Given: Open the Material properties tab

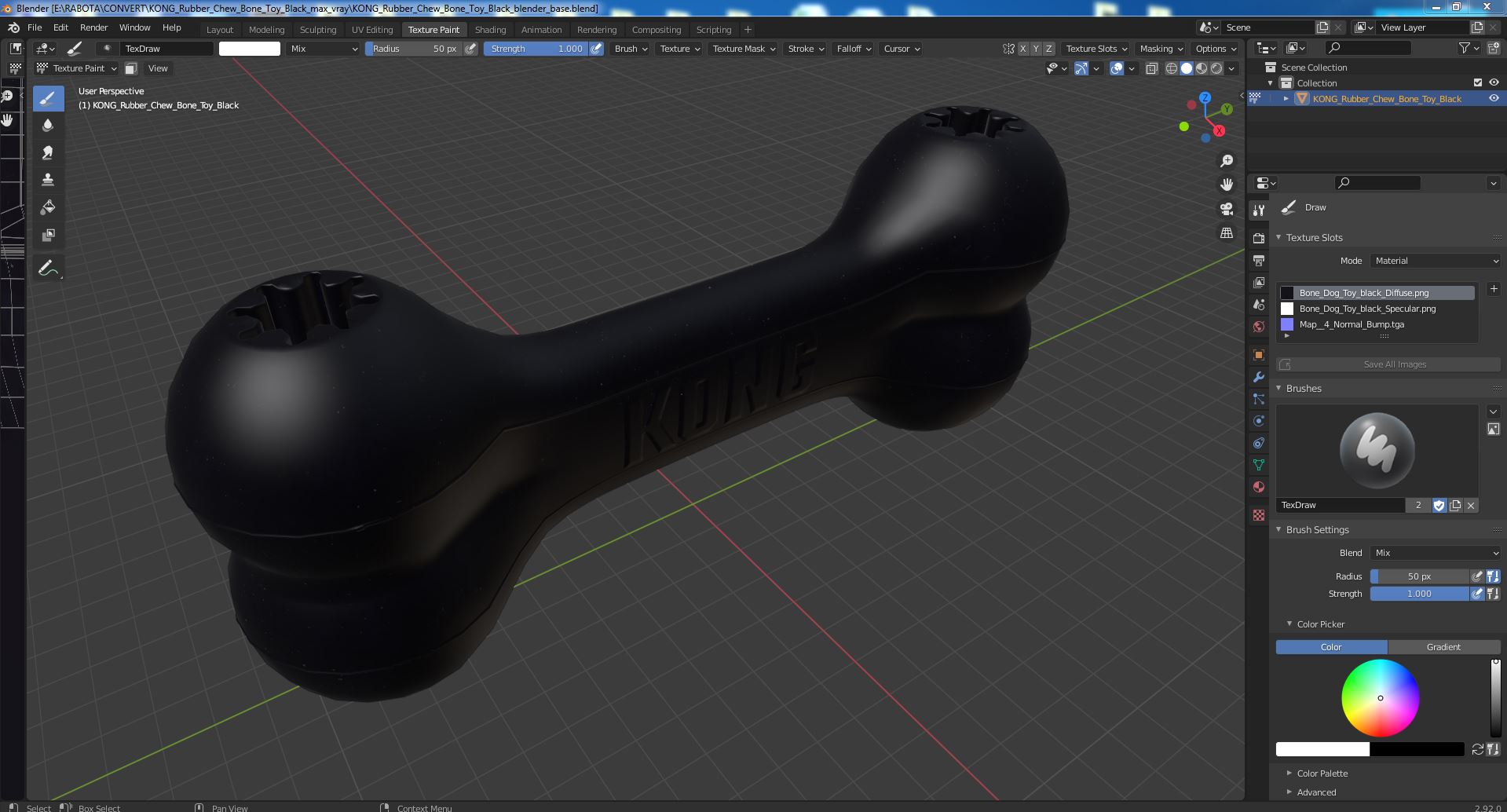Looking at the screenshot, I should [1259, 486].
